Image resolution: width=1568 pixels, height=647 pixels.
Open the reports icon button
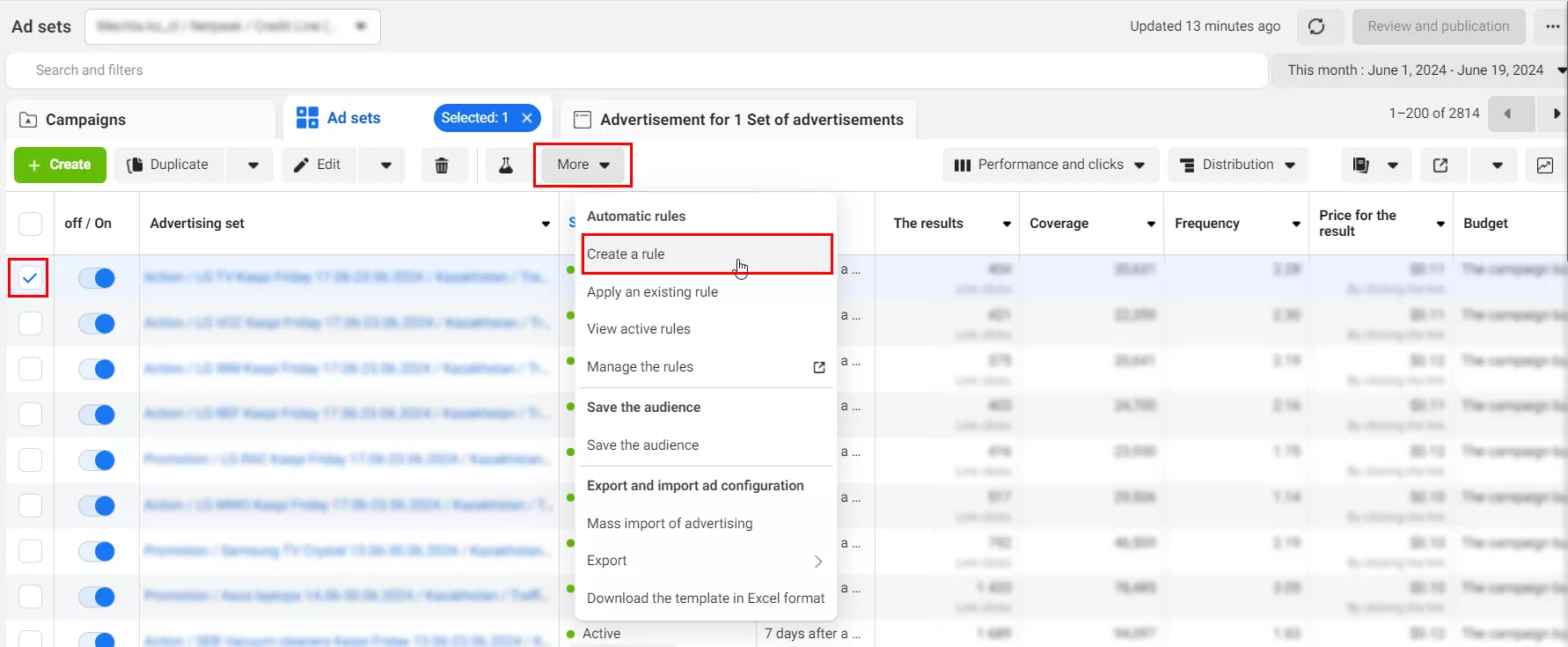[x=1360, y=165]
